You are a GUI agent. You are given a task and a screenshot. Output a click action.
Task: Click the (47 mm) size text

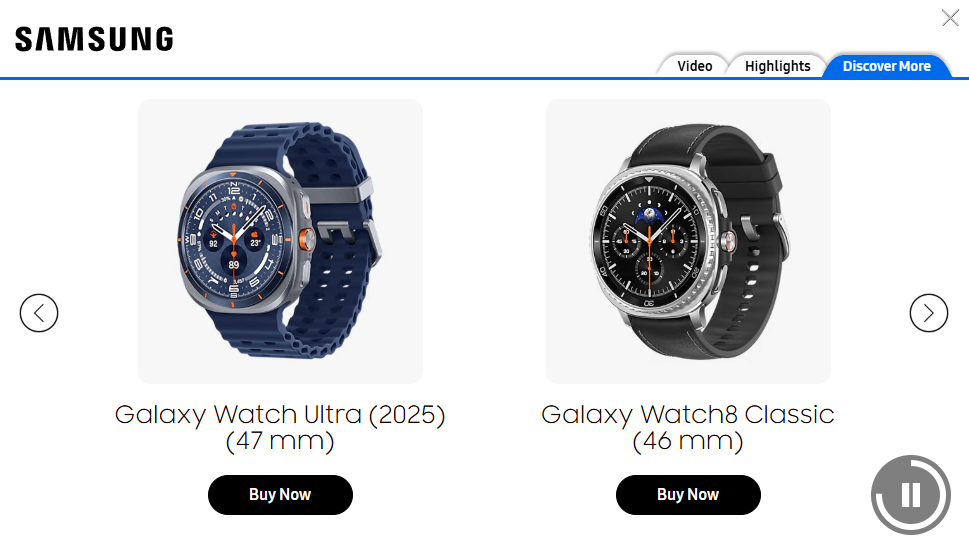(x=280, y=441)
